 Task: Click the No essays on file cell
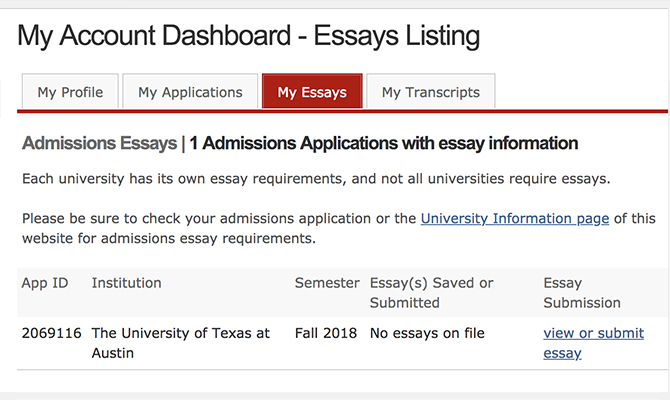(x=427, y=333)
